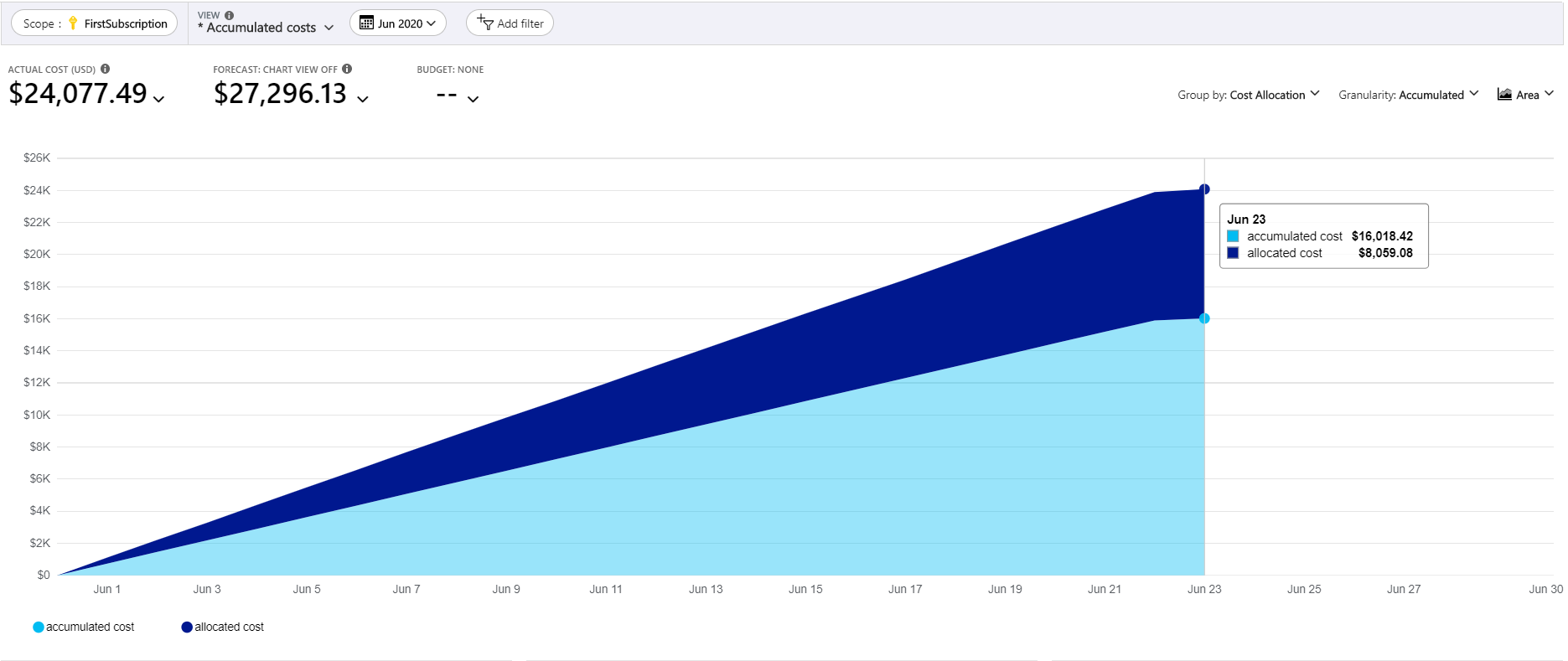Click the Scope FirstSubscription button
1568x661 pixels.
(x=95, y=23)
